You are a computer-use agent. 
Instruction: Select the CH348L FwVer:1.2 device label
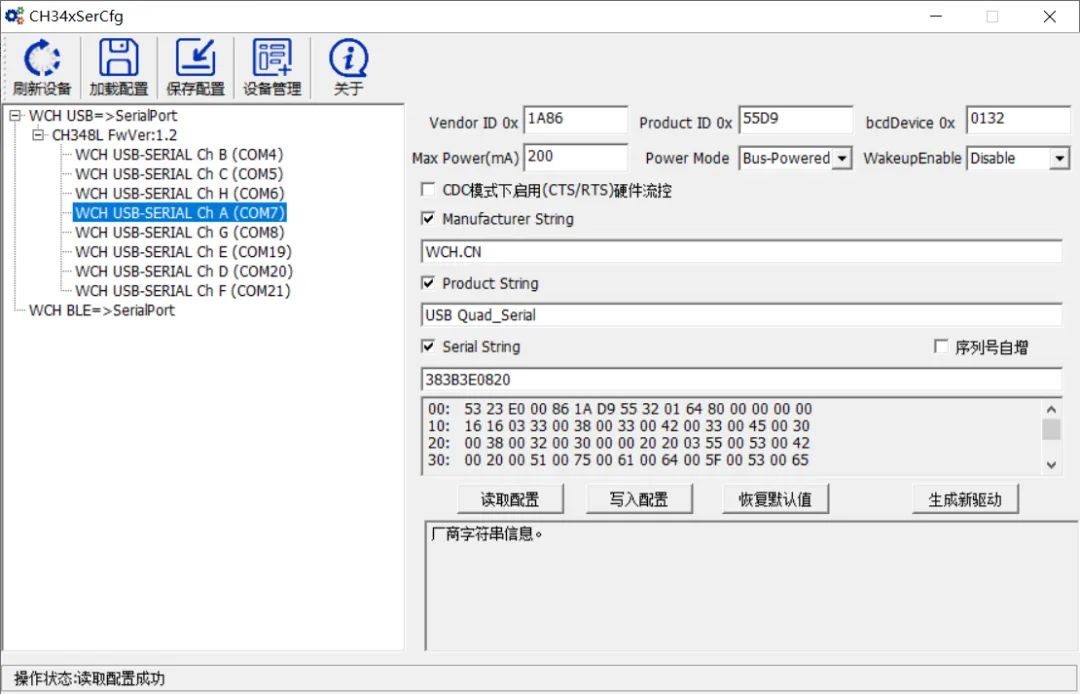click(x=114, y=135)
